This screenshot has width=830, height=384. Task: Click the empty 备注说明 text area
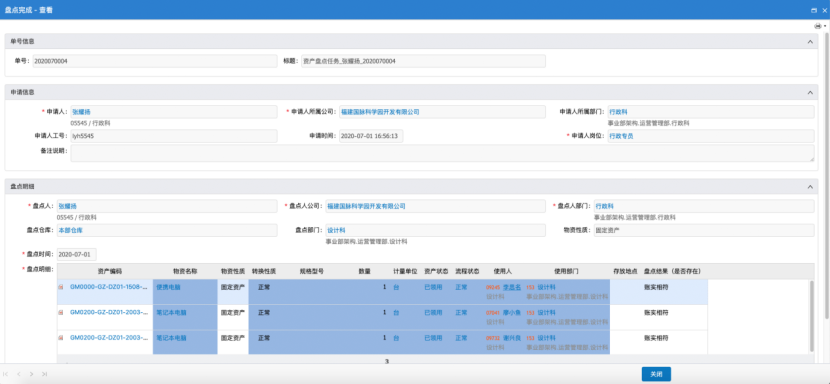click(442, 153)
